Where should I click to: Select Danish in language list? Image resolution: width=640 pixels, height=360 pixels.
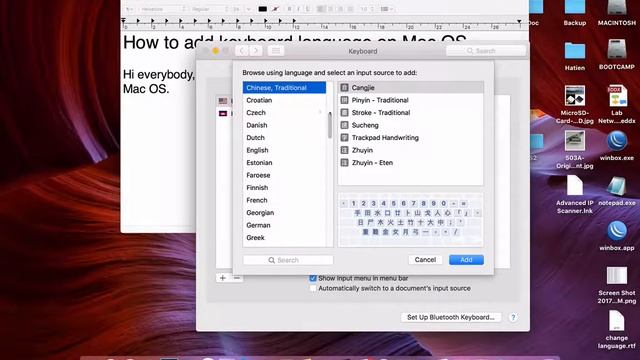click(x=284, y=125)
